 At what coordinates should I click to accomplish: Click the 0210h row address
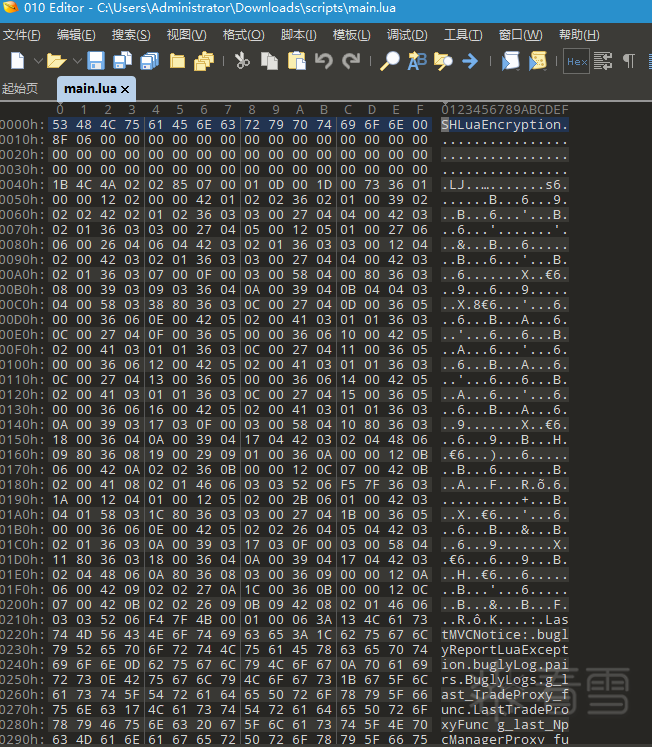tap(22, 620)
